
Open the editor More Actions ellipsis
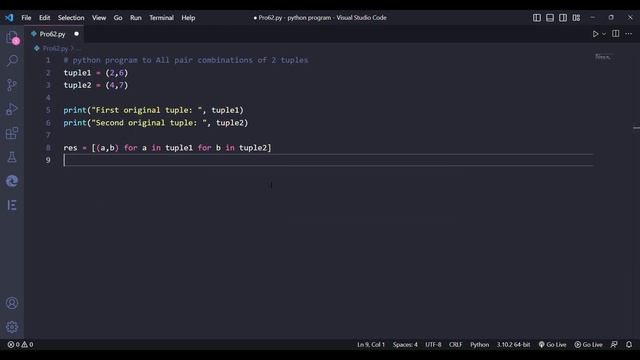tap(629, 34)
